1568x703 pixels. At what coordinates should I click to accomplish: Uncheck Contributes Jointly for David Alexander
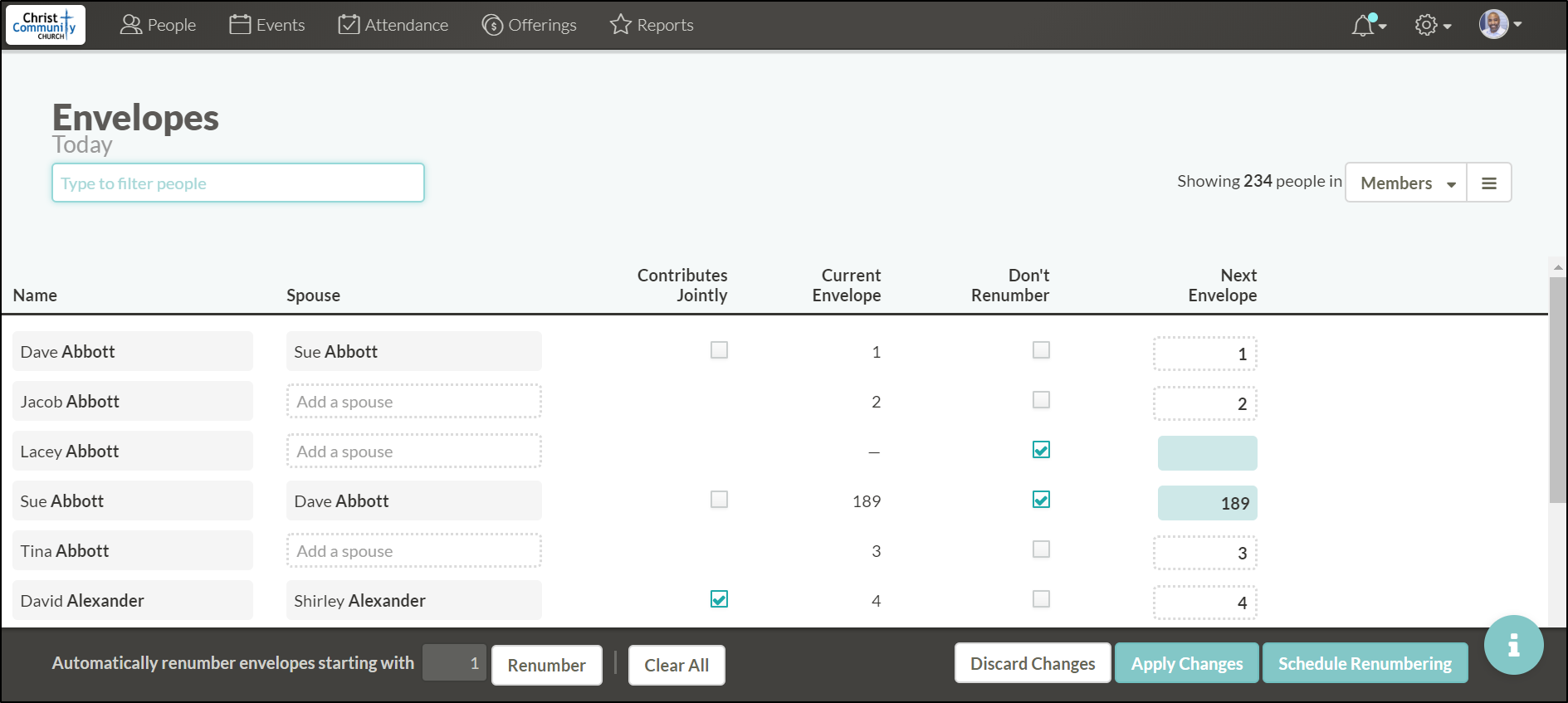[719, 599]
